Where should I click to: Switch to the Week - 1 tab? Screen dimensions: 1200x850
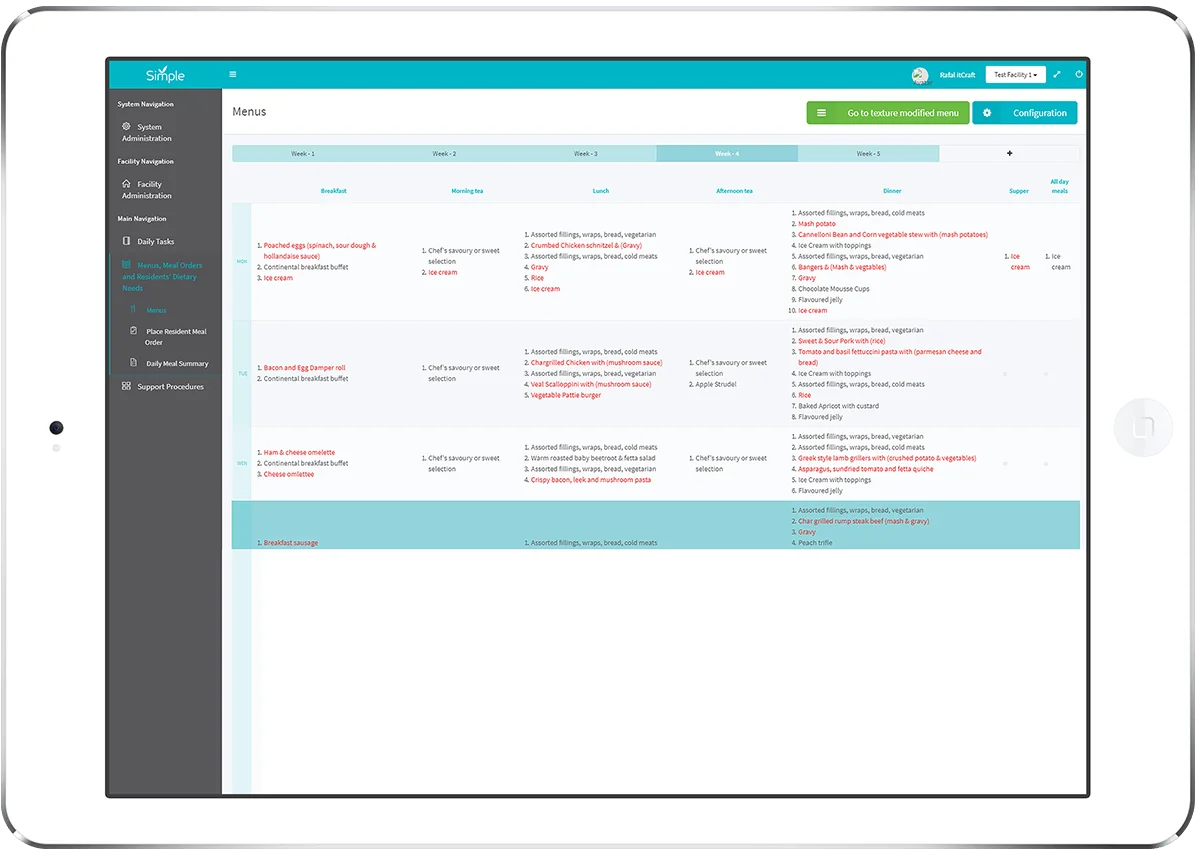click(303, 154)
